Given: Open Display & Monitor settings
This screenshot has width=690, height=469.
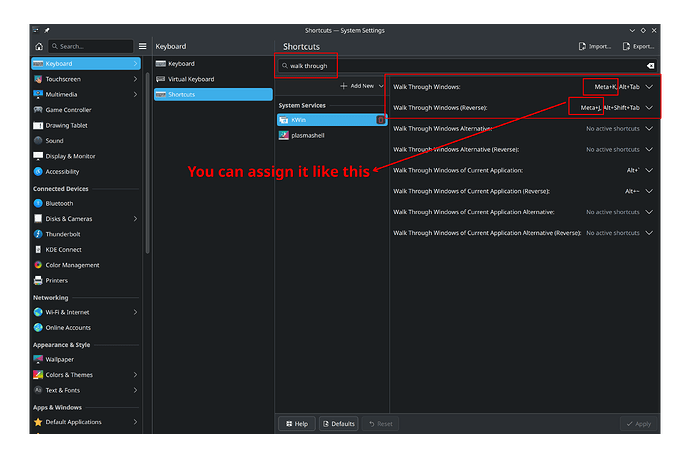Looking at the screenshot, I should click(86, 156).
